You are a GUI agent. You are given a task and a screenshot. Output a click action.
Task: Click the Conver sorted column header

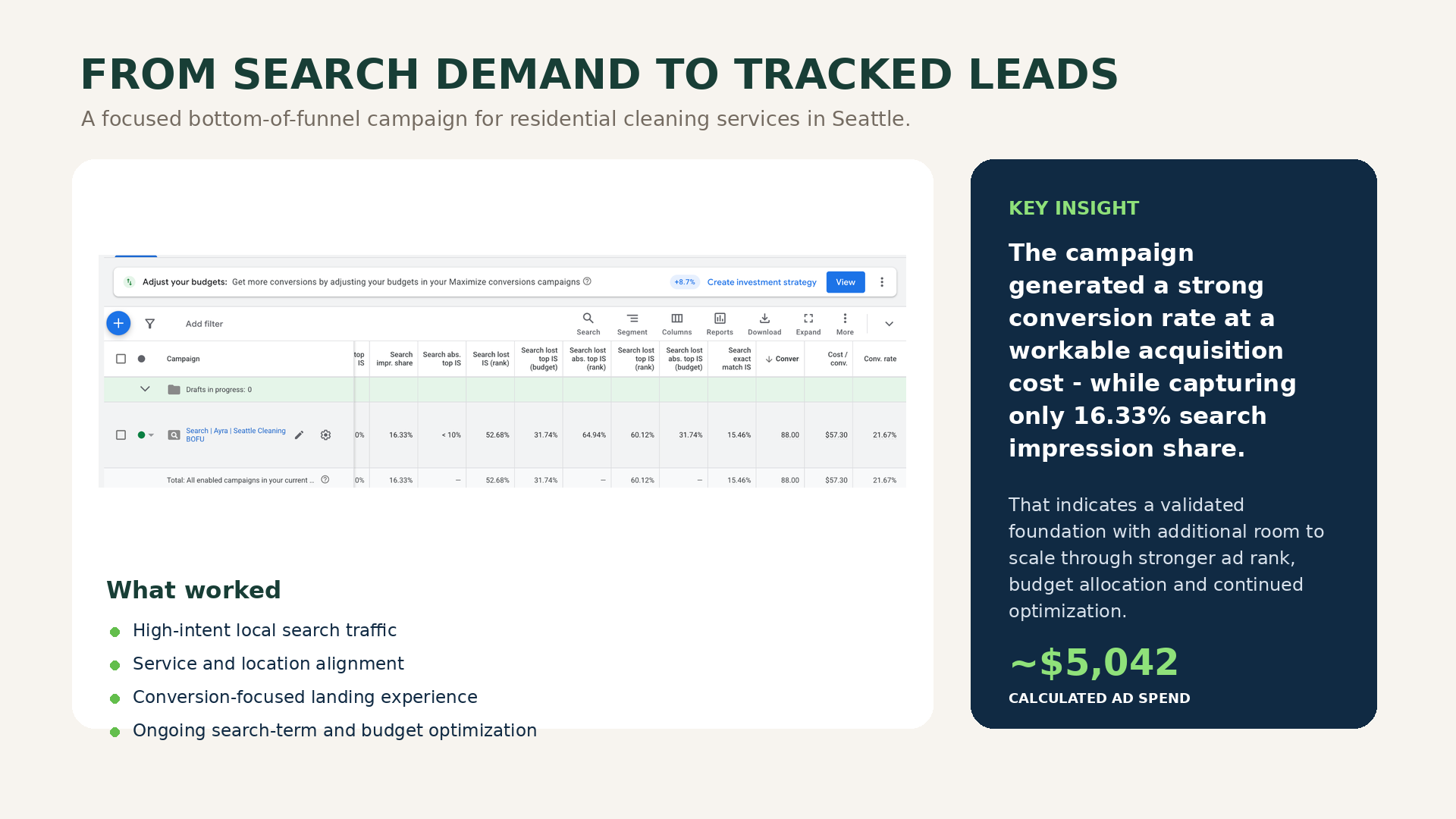(782, 359)
